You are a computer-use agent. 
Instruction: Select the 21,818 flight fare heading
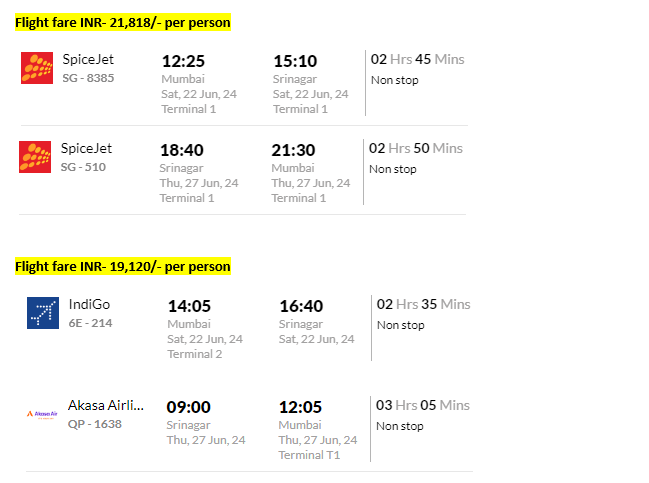(x=123, y=22)
